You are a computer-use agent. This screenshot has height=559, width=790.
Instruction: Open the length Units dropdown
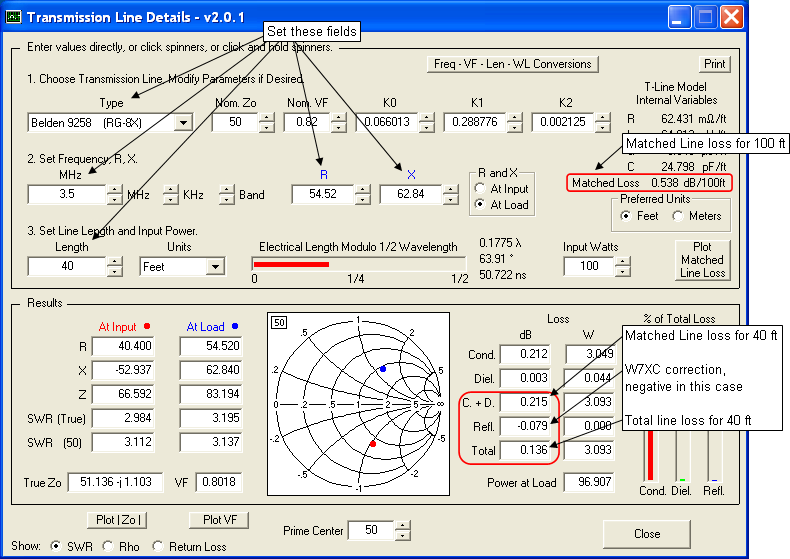click(x=214, y=267)
